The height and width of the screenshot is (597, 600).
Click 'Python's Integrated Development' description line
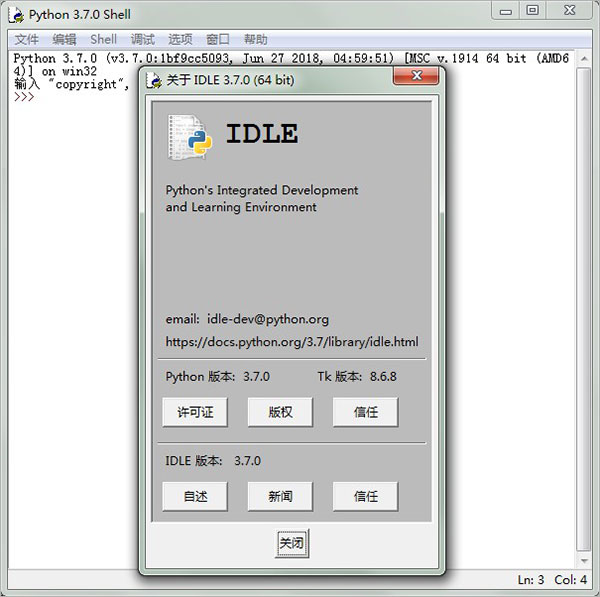pos(262,190)
